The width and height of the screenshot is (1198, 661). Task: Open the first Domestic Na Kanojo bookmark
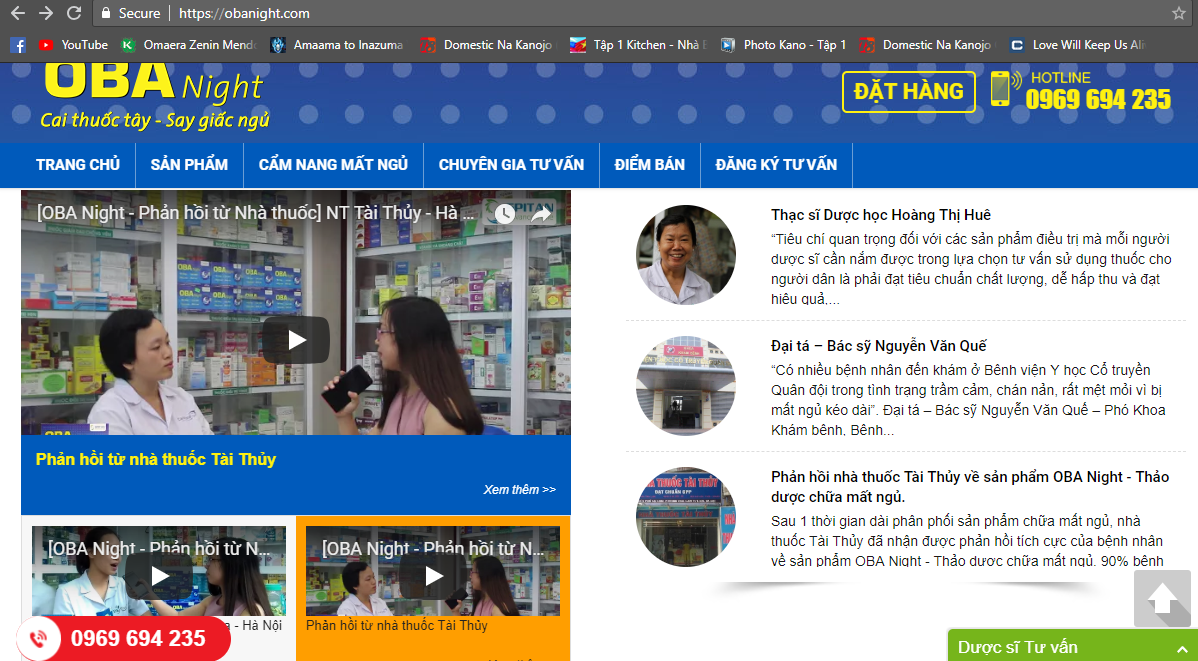487,45
